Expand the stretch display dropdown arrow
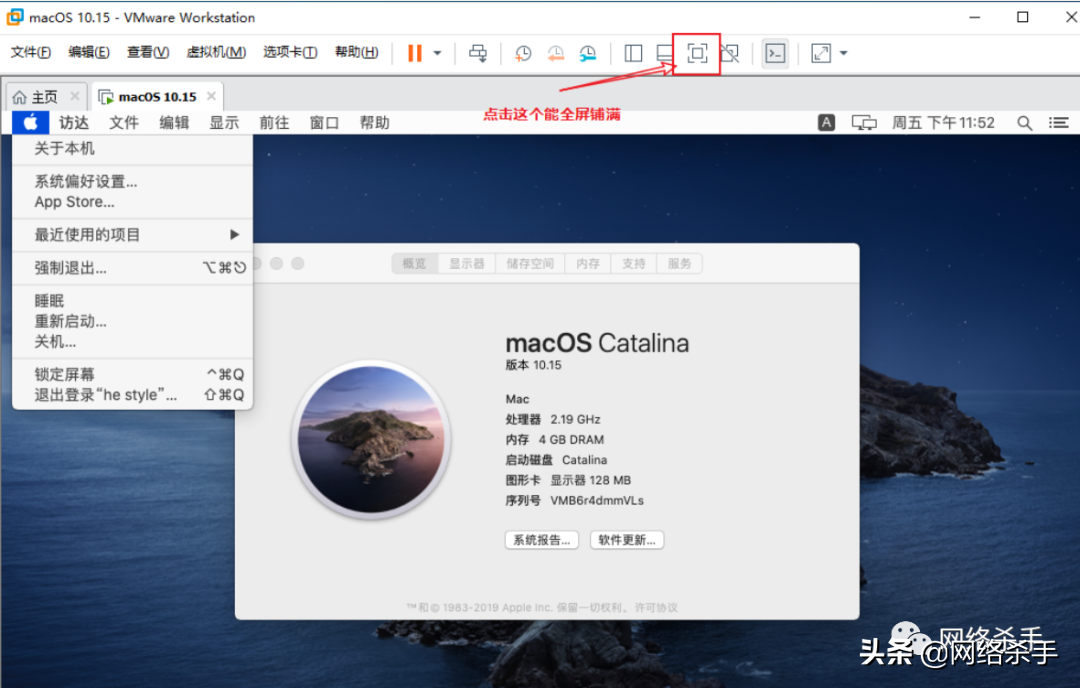Image resolution: width=1080 pixels, height=688 pixels. [x=844, y=53]
